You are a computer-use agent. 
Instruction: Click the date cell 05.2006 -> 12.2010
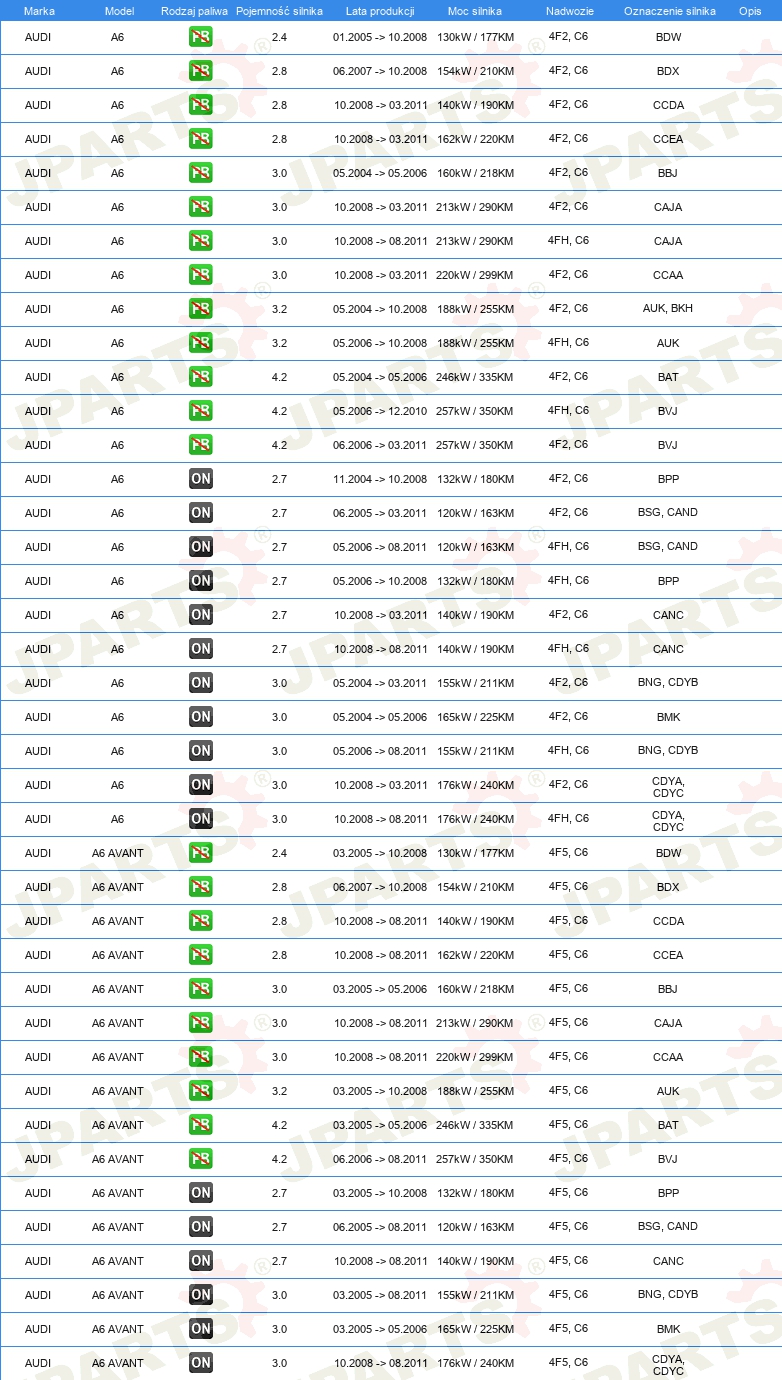pos(380,412)
